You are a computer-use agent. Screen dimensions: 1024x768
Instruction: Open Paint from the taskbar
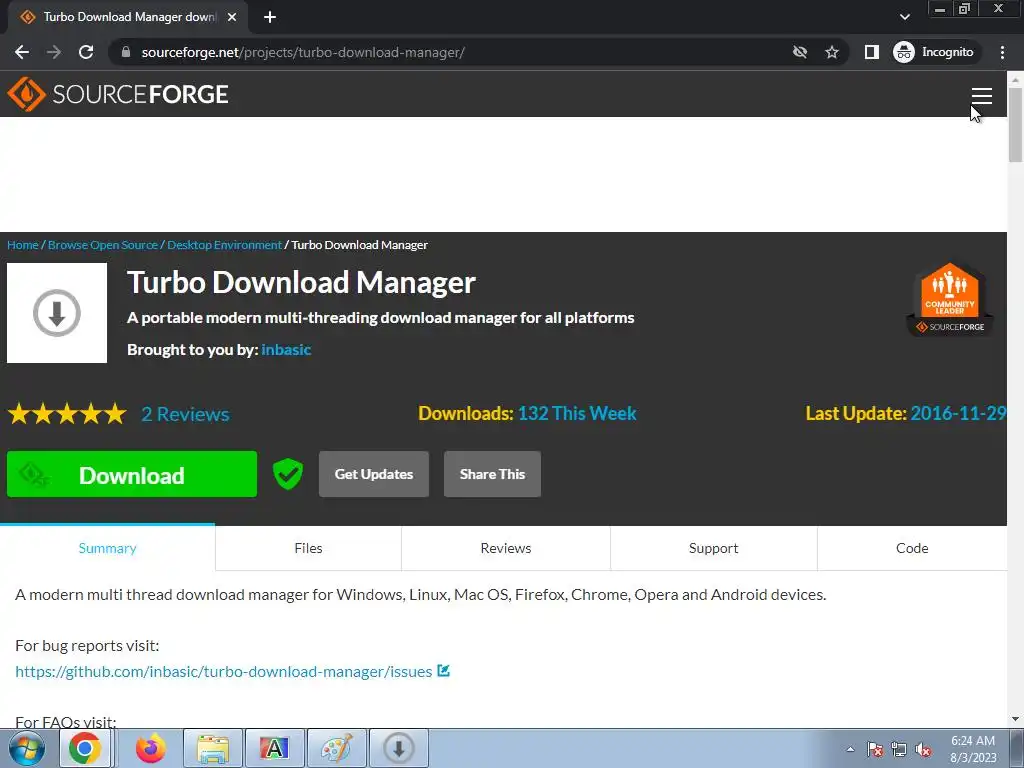(x=336, y=748)
